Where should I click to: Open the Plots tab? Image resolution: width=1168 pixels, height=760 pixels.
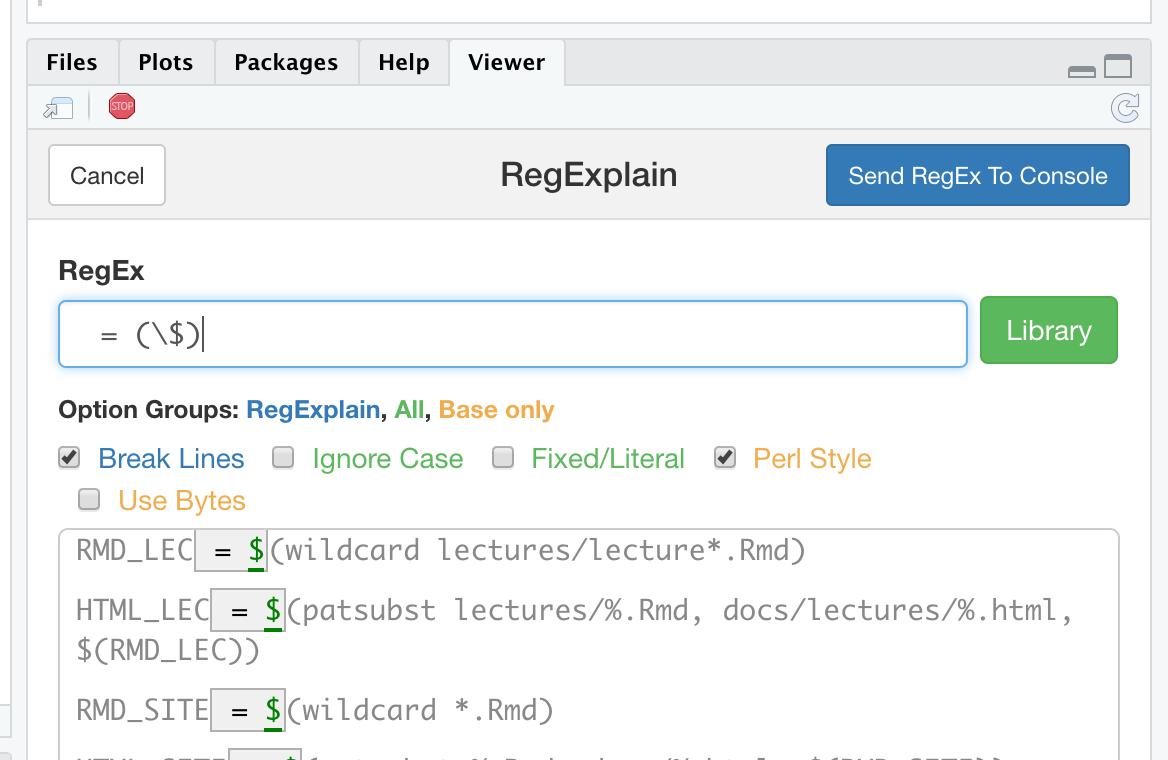click(166, 63)
